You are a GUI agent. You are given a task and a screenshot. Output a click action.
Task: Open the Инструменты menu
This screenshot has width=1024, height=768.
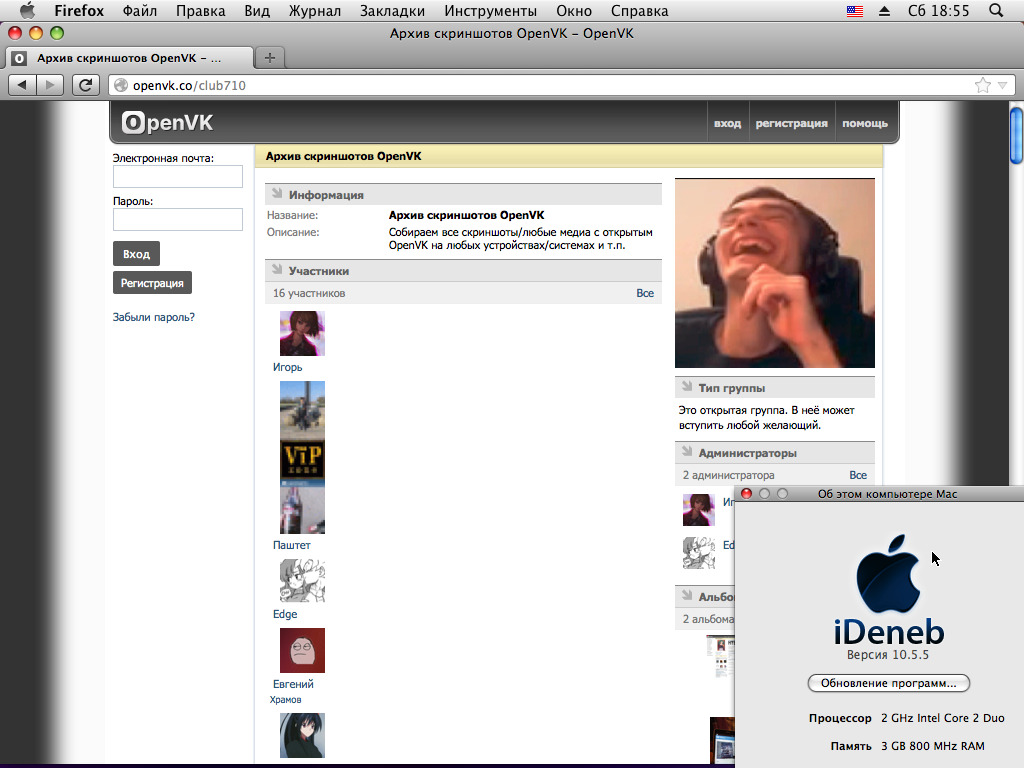tap(490, 11)
